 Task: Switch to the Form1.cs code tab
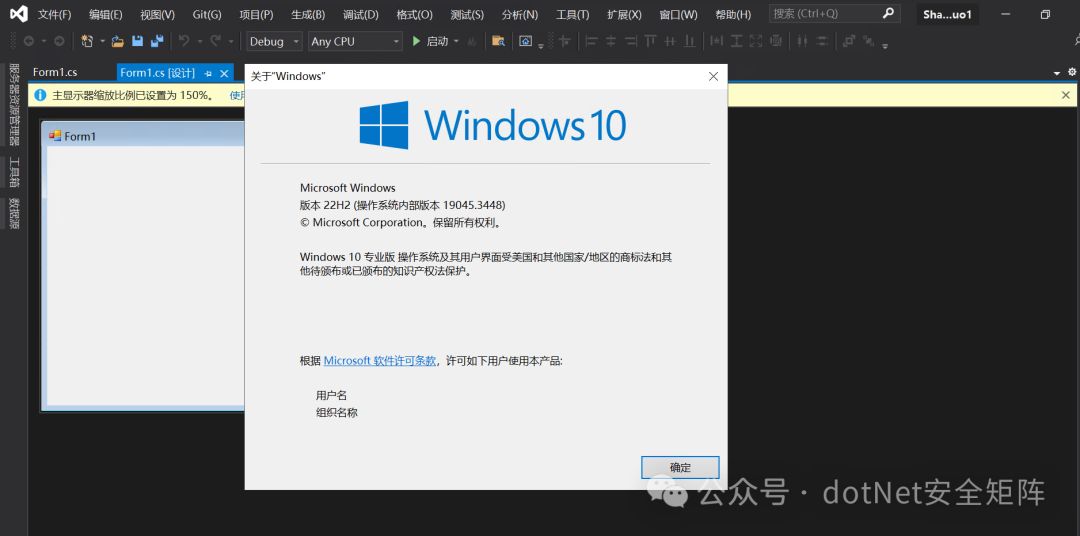click(55, 72)
